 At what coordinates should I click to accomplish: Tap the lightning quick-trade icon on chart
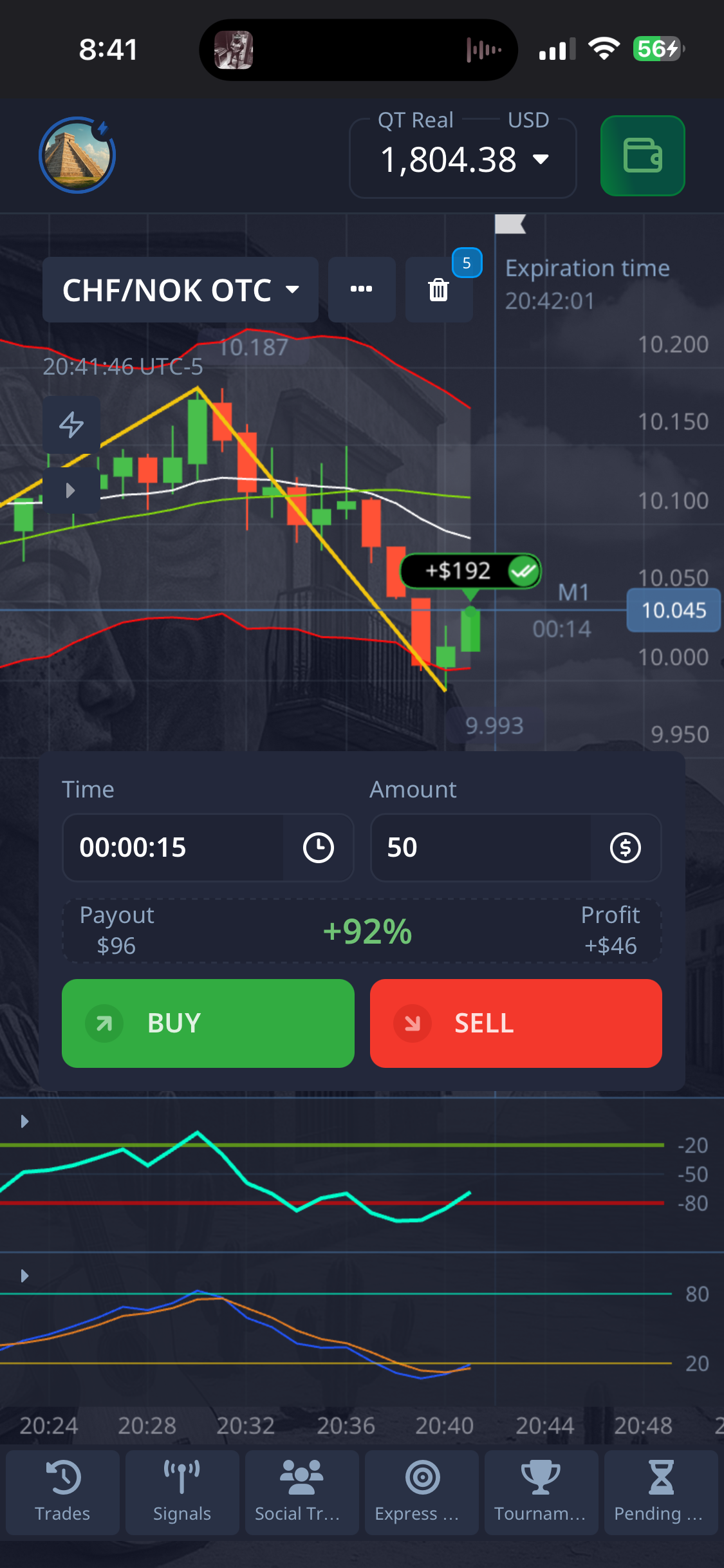71,425
